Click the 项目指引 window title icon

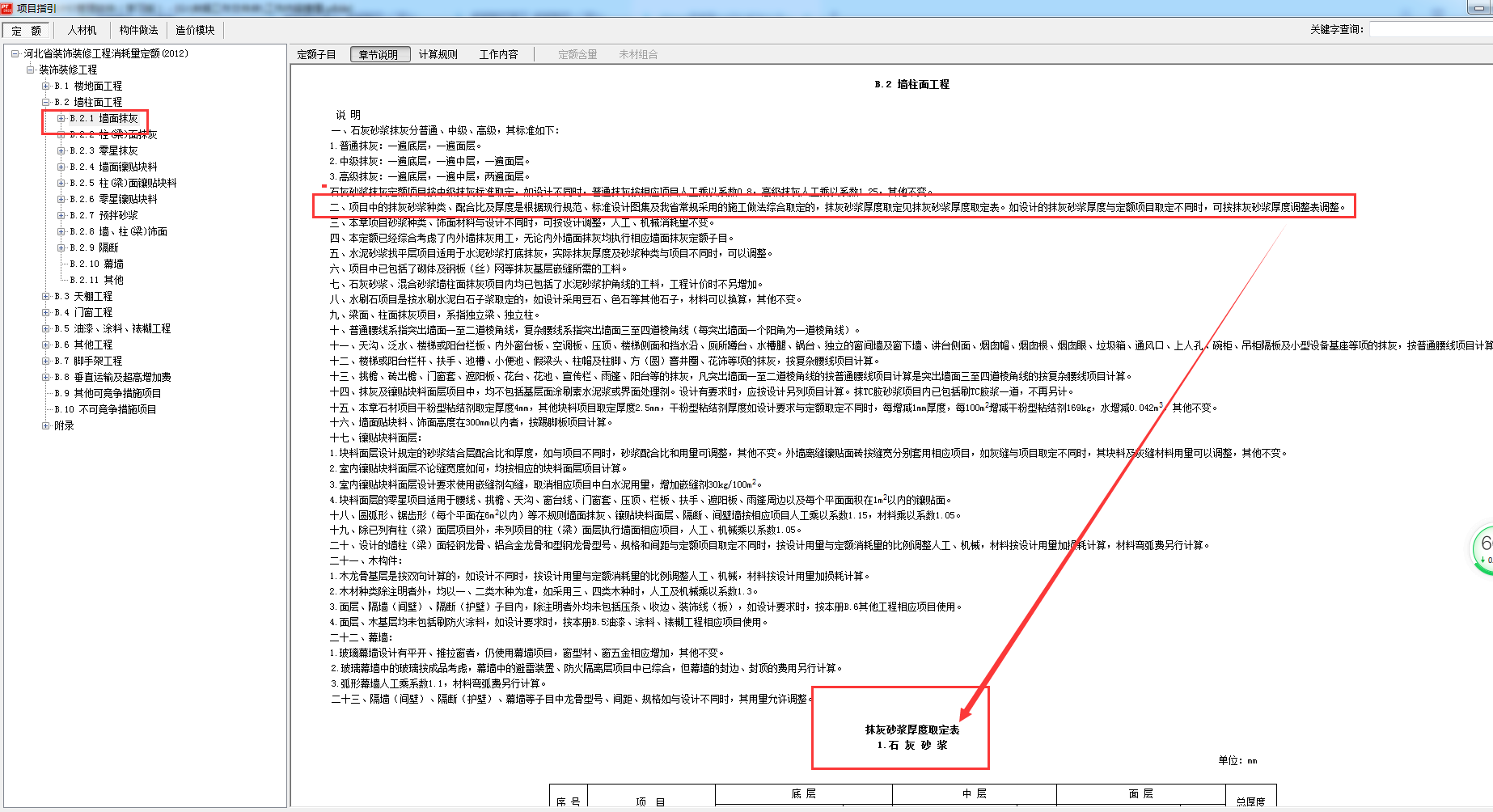coord(7,8)
